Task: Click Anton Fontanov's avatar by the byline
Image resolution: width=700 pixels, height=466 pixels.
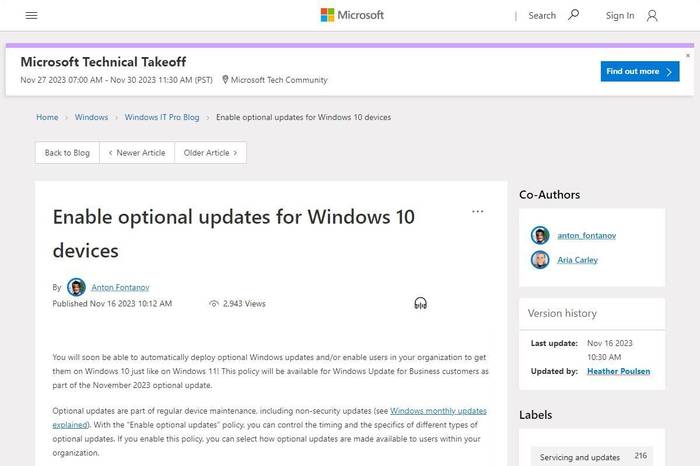Action: click(x=76, y=287)
